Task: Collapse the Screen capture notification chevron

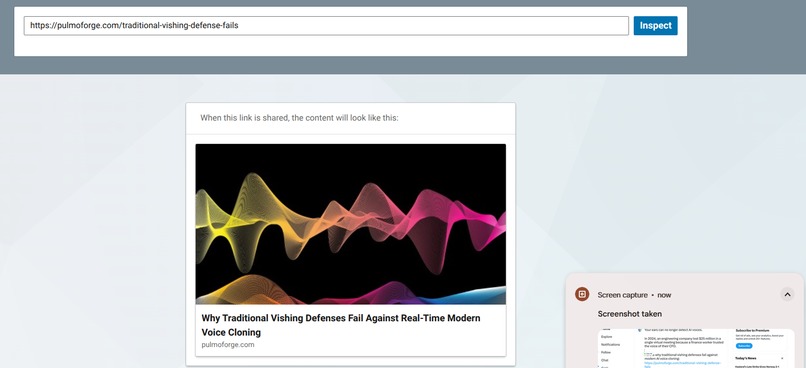Action: (787, 295)
